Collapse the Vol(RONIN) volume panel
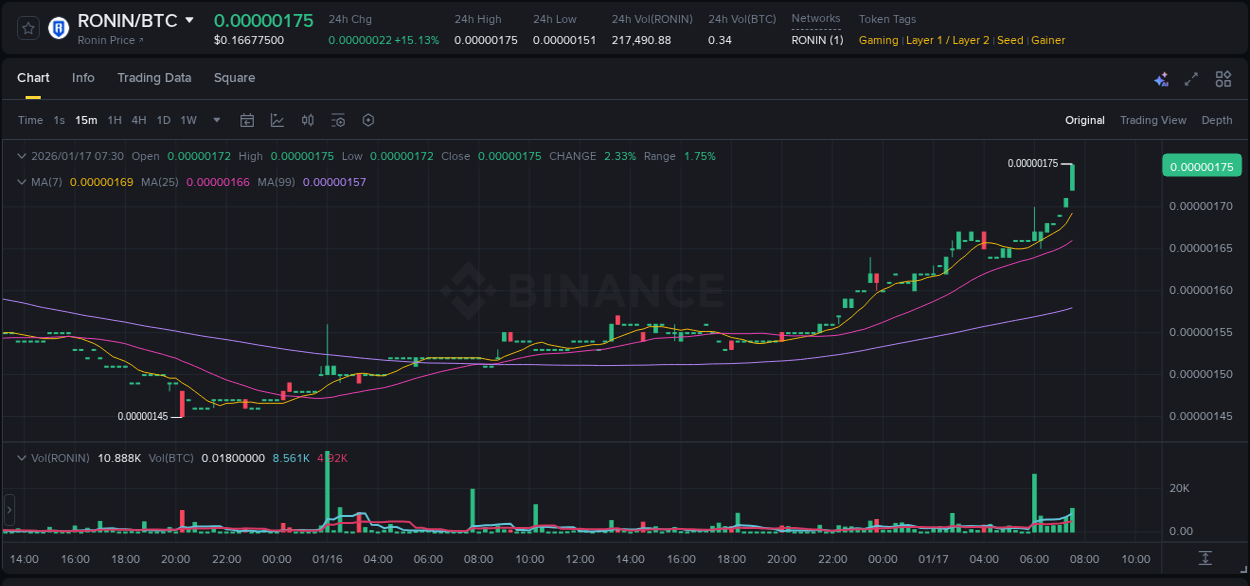Image resolution: width=1250 pixels, height=586 pixels. [21, 458]
